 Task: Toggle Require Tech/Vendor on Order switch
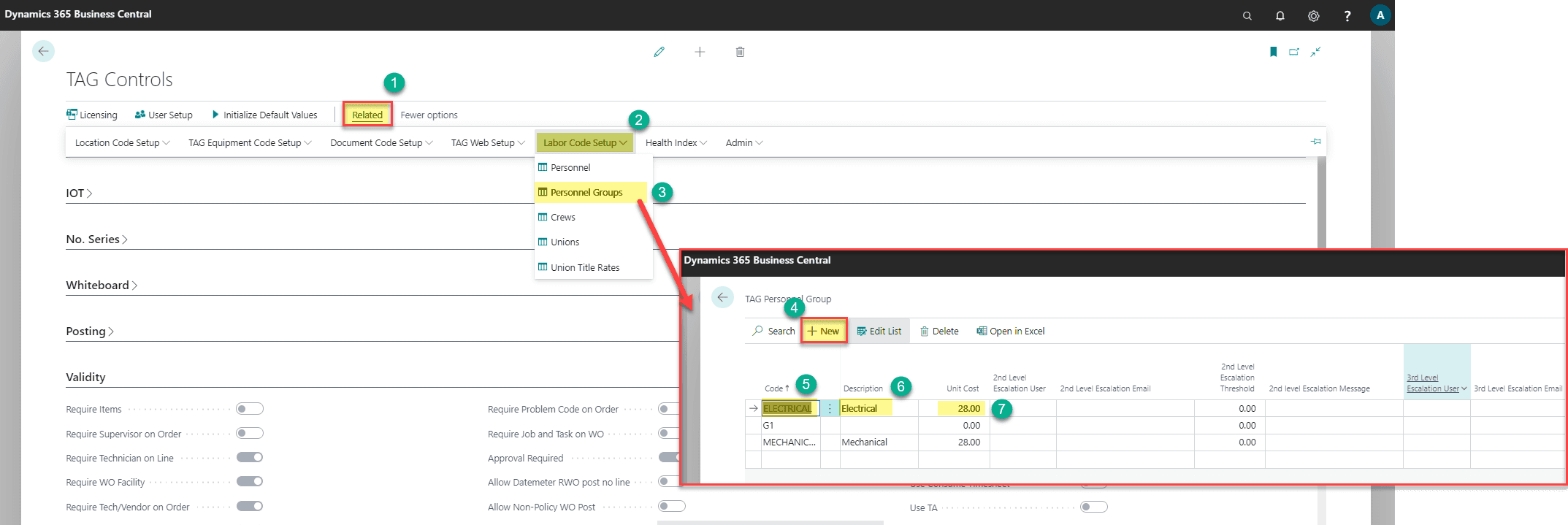pyautogui.click(x=249, y=506)
